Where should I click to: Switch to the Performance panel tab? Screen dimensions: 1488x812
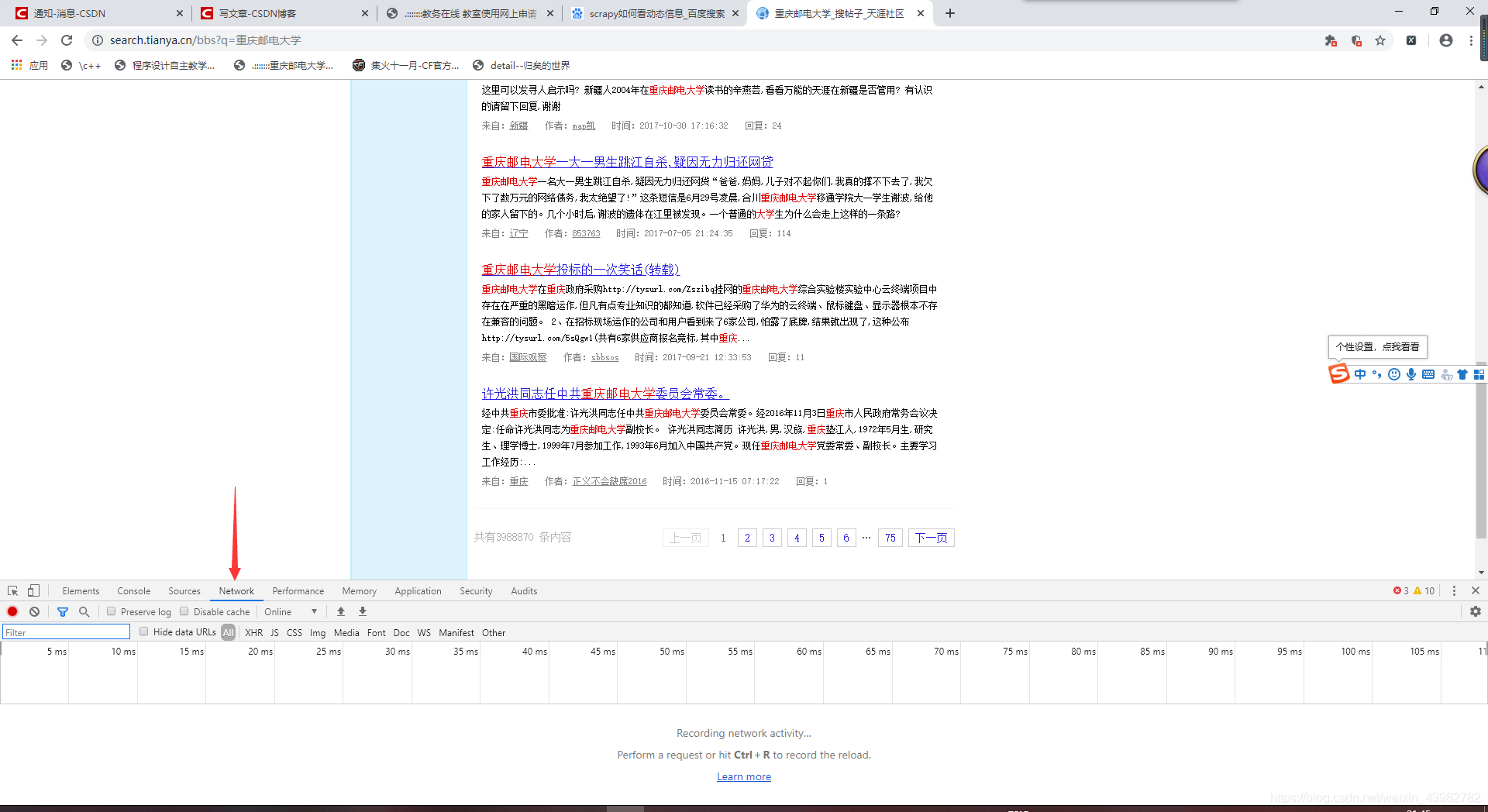click(x=298, y=590)
